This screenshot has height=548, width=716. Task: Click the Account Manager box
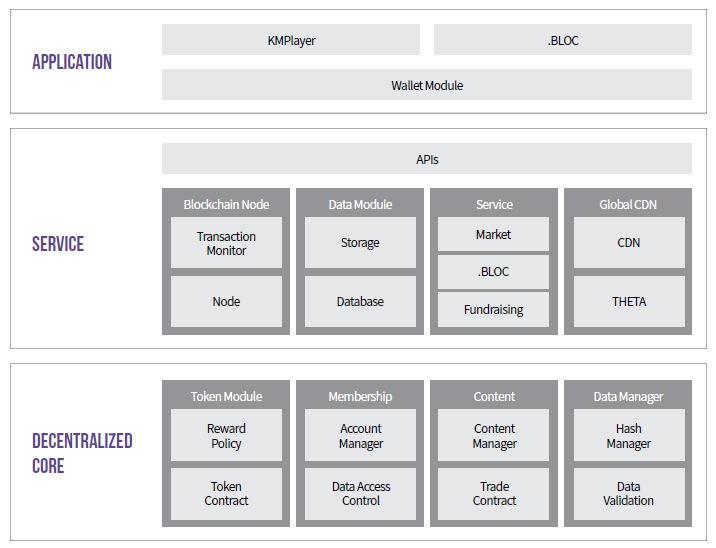pos(360,435)
